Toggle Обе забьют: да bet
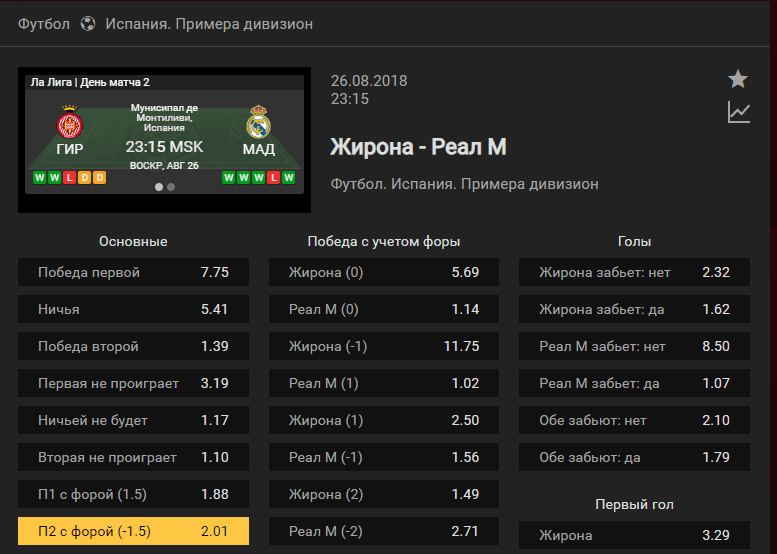The image size is (777, 554). click(634, 457)
